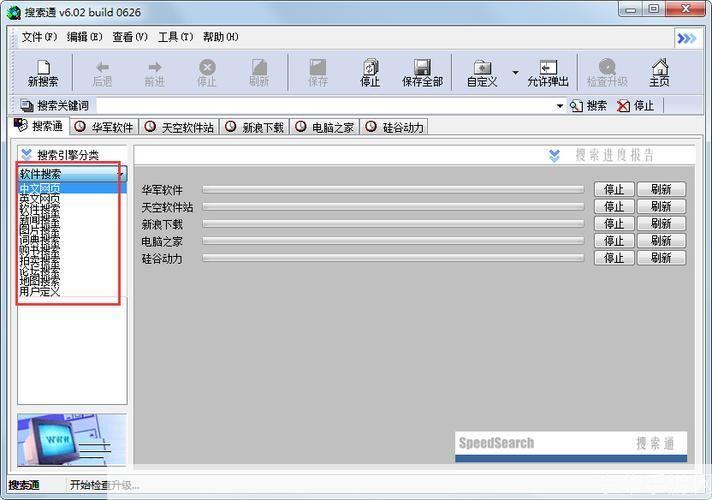The width and height of the screenshot is (712, 500).
Task: Click the 新浪下载 label in progress list
Action: [162, 224]
